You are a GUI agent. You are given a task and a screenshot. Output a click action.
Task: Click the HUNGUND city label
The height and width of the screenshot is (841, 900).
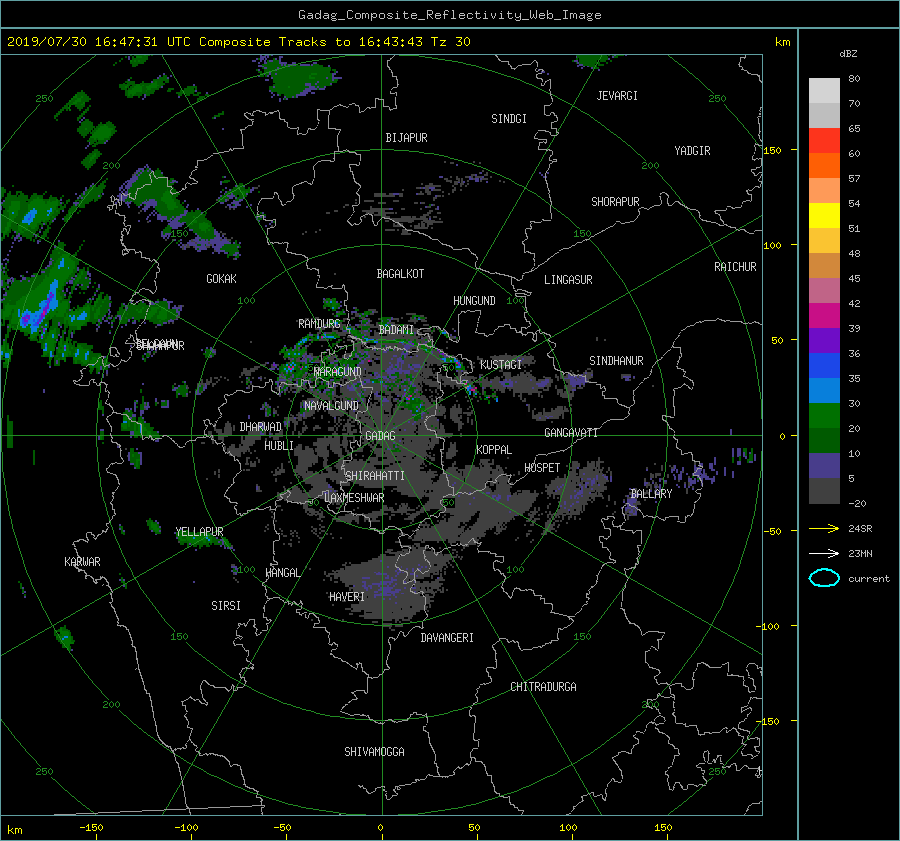coord(474,301)
